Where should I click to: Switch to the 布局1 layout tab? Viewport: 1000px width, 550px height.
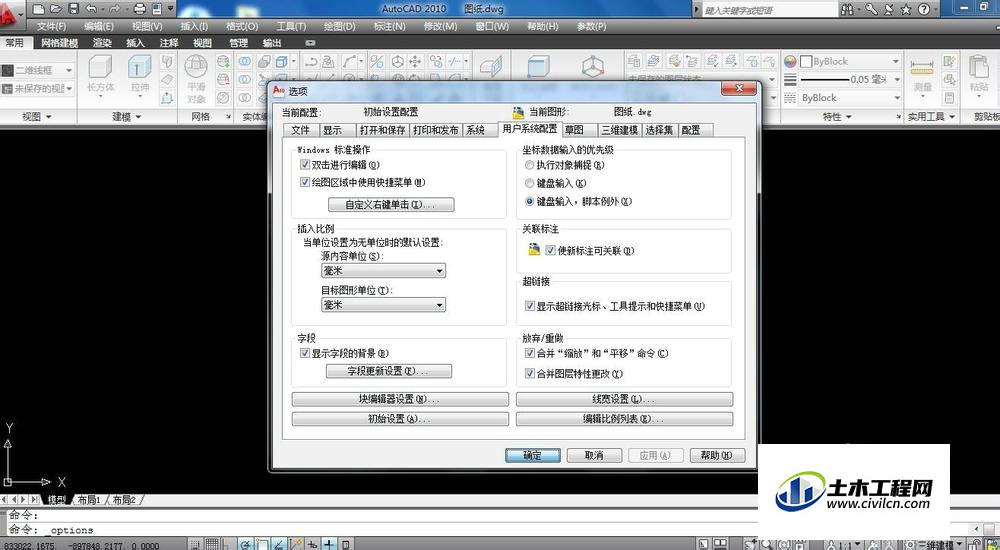89,500
